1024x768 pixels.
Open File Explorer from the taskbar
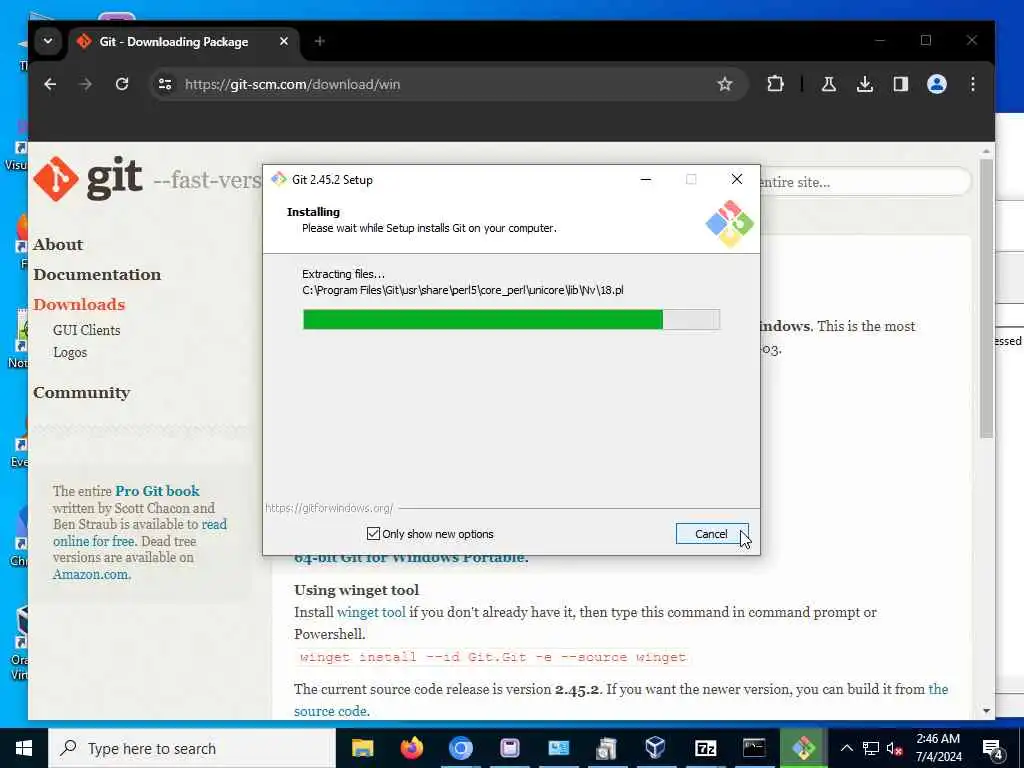coord(362,748)
